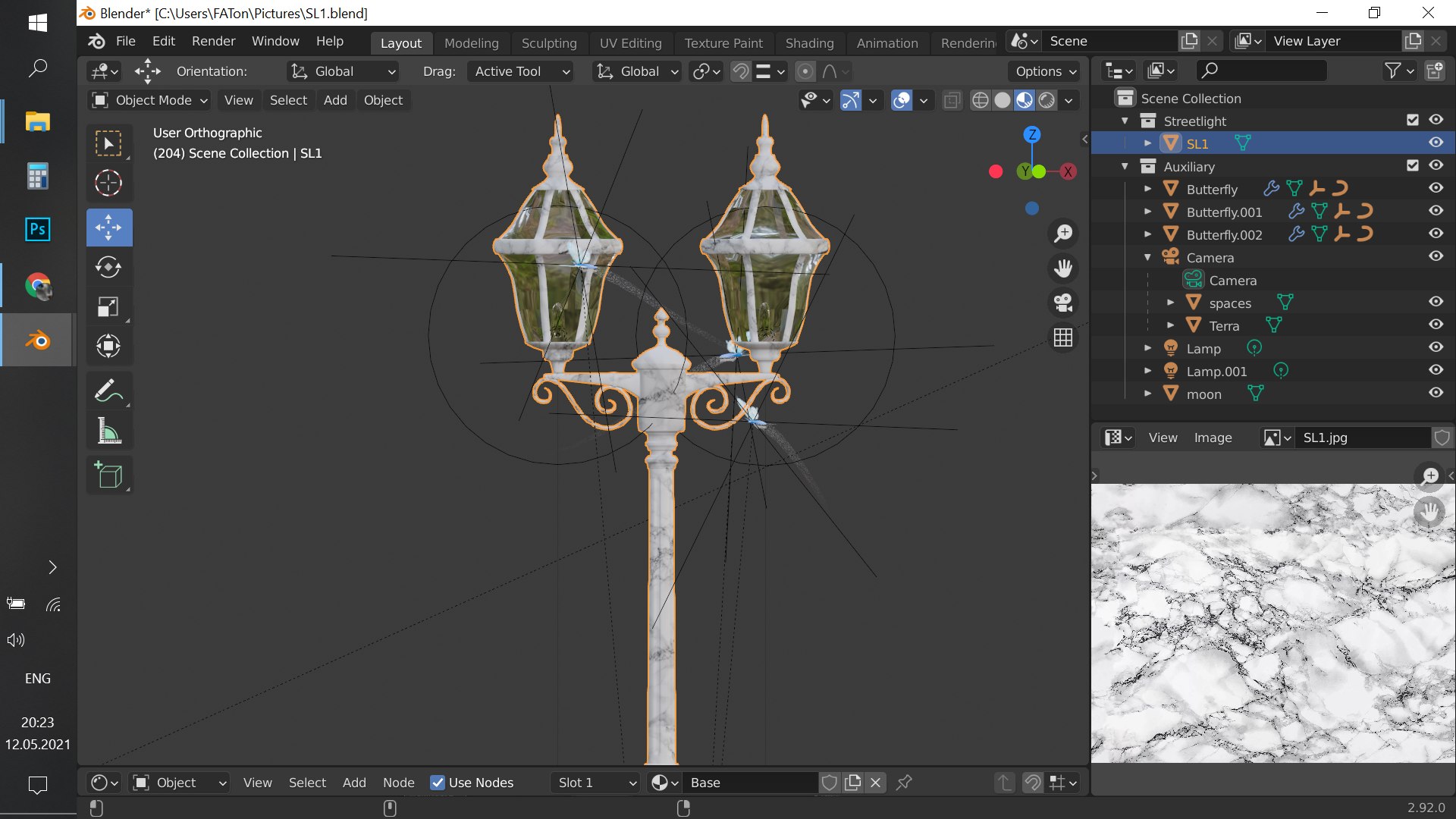
Task: Add new collection in outliner
Action: tap(1435, 71)
